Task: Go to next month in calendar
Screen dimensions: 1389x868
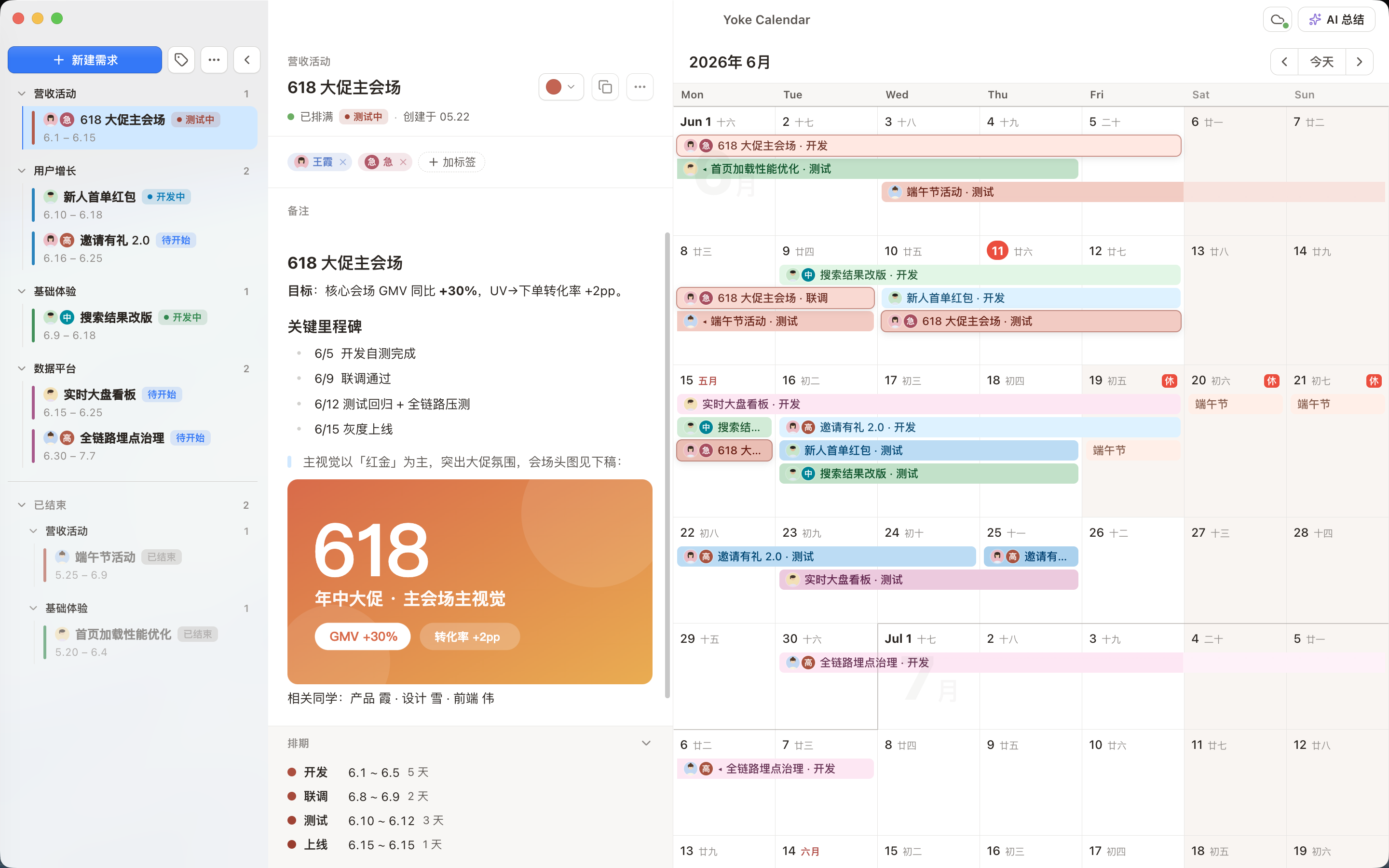Action: 1359,61
